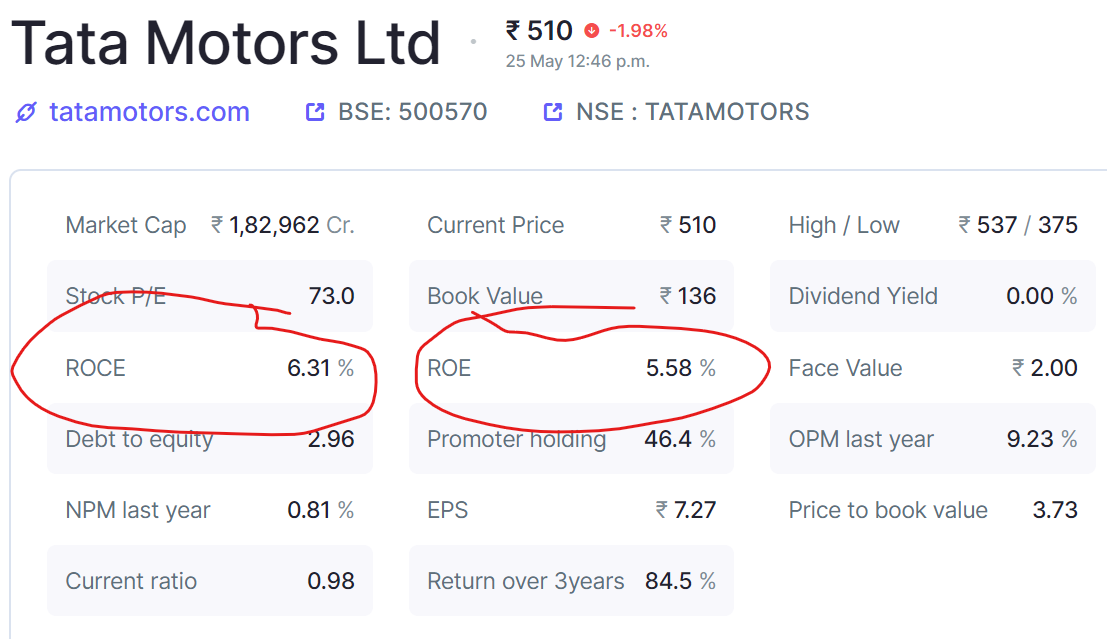This screenshot has height=639, width=1107.
Task: Click the external link icon before BSE
Action: 315,112
